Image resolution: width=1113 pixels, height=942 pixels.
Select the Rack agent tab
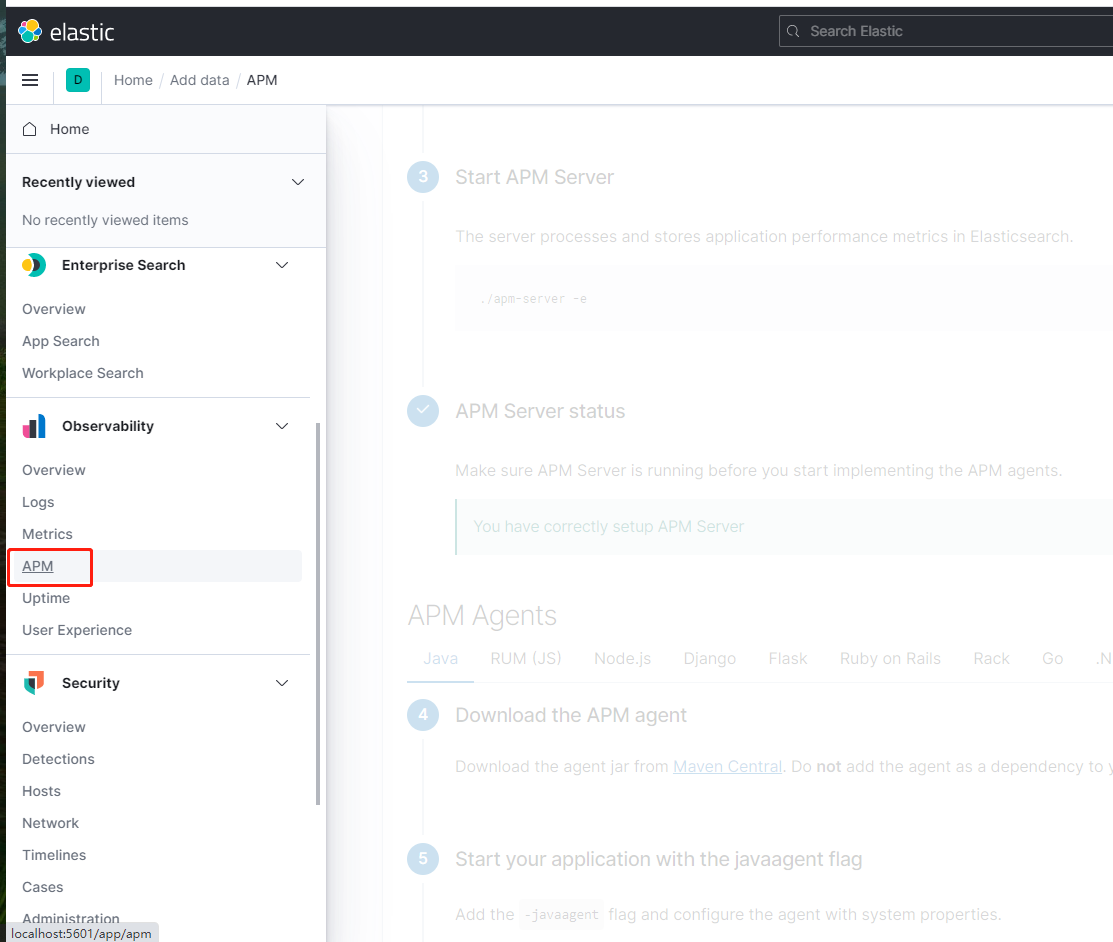click(x=992, y=659)
